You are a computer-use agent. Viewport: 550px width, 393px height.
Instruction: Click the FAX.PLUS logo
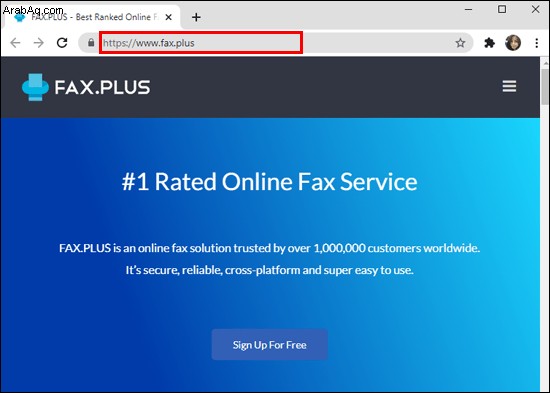[x=86, y=87]
